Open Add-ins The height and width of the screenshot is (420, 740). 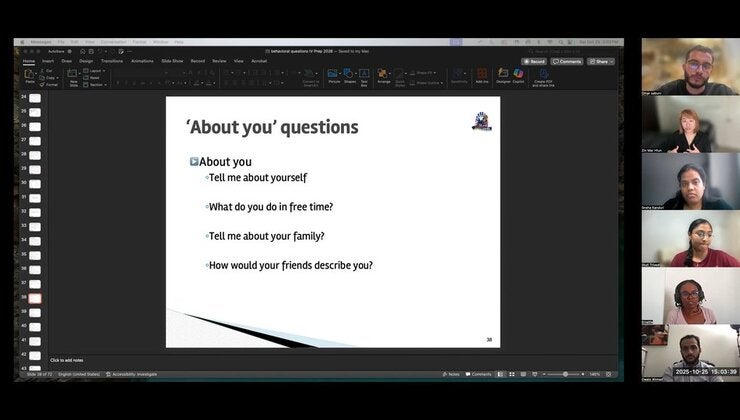(x=482, y=76)
